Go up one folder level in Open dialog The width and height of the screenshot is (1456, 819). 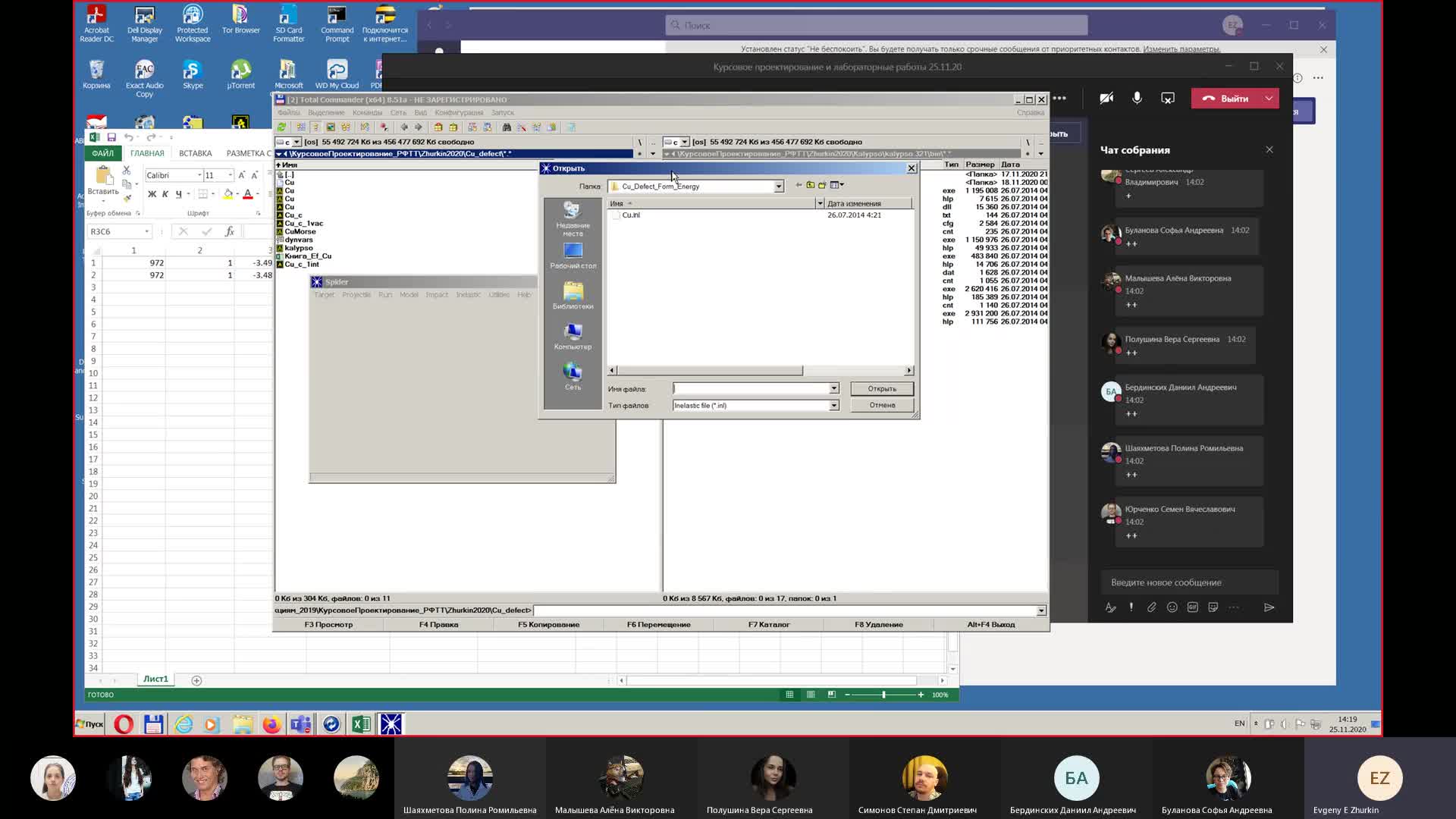coord(810,185)
